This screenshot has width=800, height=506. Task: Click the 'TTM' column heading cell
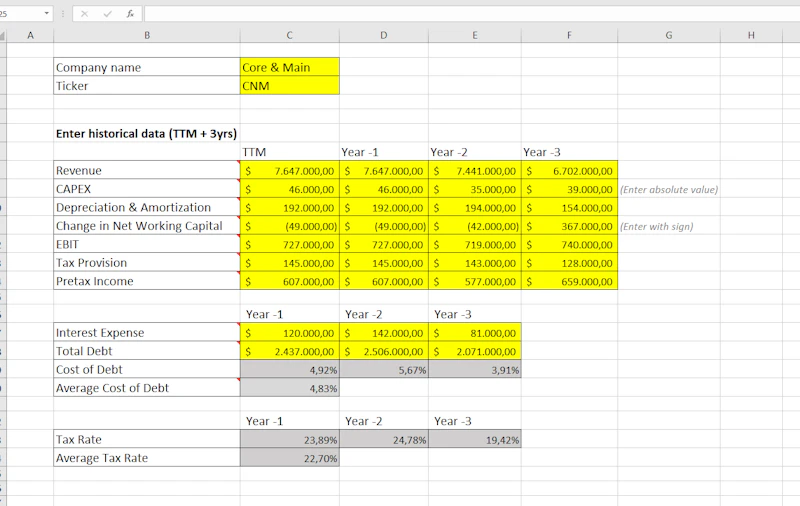click(289, 152)
